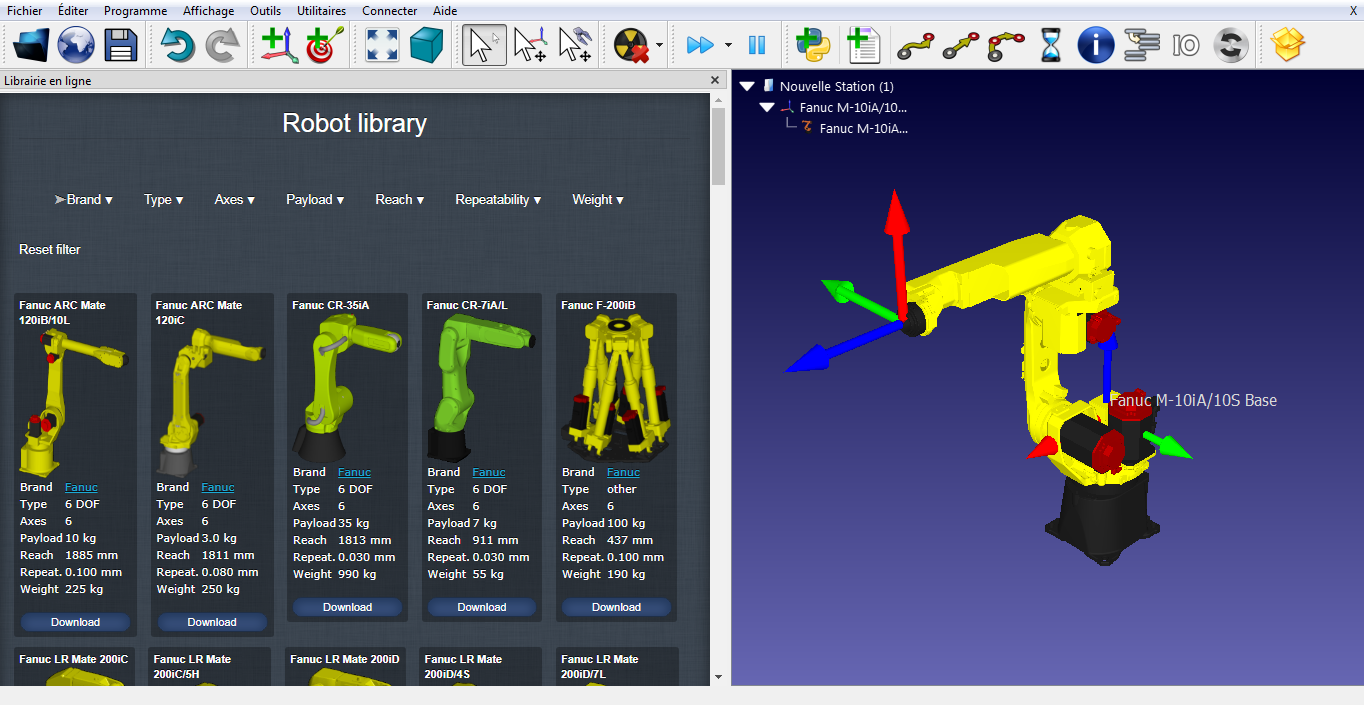Open the Outils menu

(x=265, y=11)
